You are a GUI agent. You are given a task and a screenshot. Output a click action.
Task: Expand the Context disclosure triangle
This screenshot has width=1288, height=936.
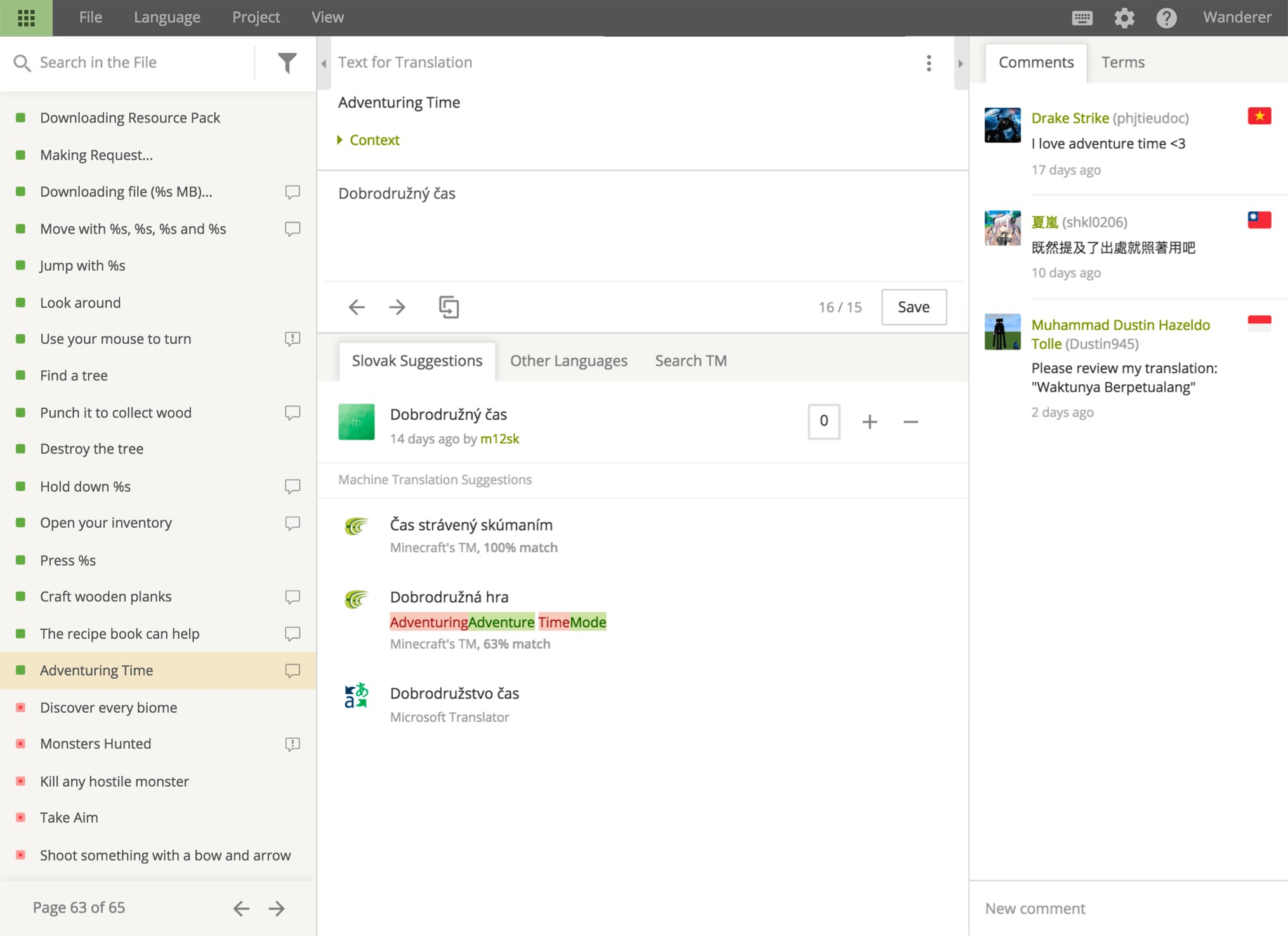click(340, 140)
